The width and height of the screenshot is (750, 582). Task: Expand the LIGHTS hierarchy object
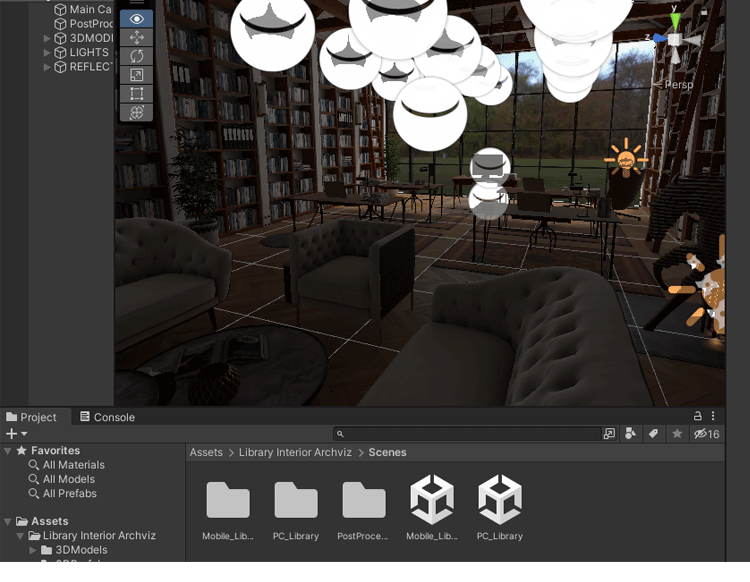click(x=47, y=53)
